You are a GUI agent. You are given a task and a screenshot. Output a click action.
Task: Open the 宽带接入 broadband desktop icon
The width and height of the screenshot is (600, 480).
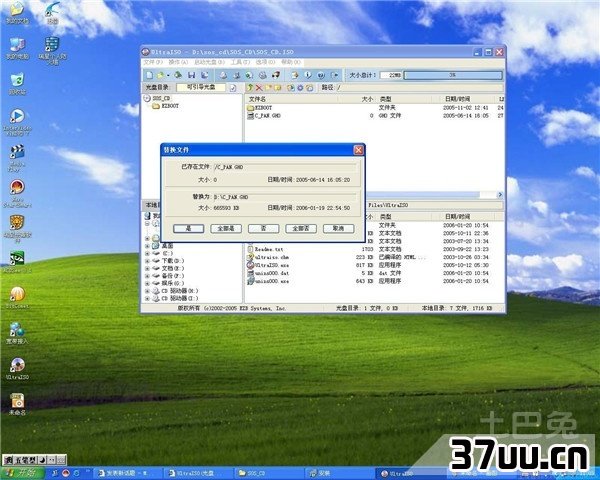click(17, 333)
